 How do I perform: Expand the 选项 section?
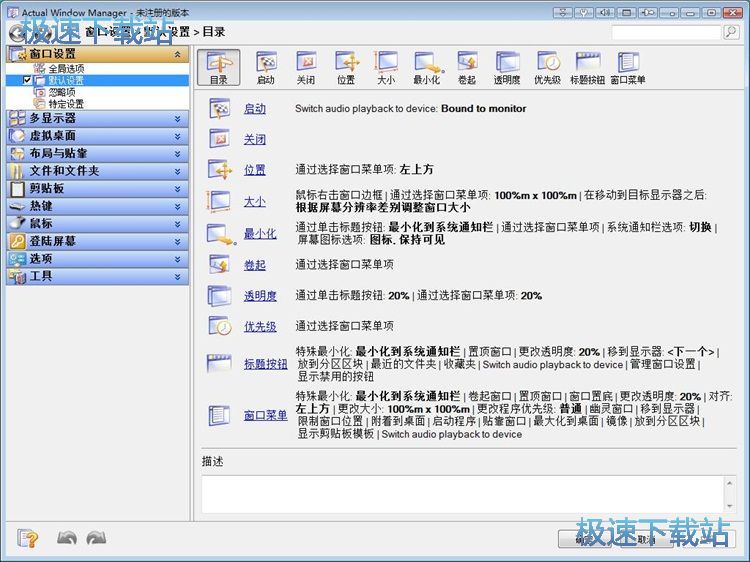click(x=178, y=259)
